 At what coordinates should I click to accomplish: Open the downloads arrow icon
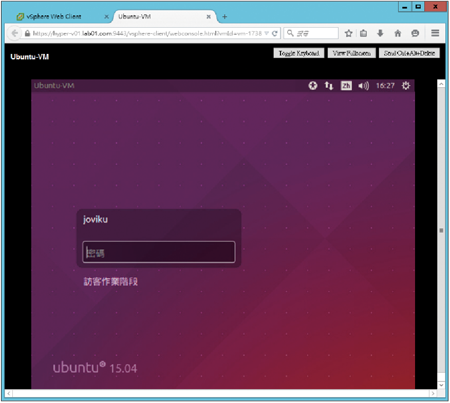pyautogui.click(x=380, y=33)
